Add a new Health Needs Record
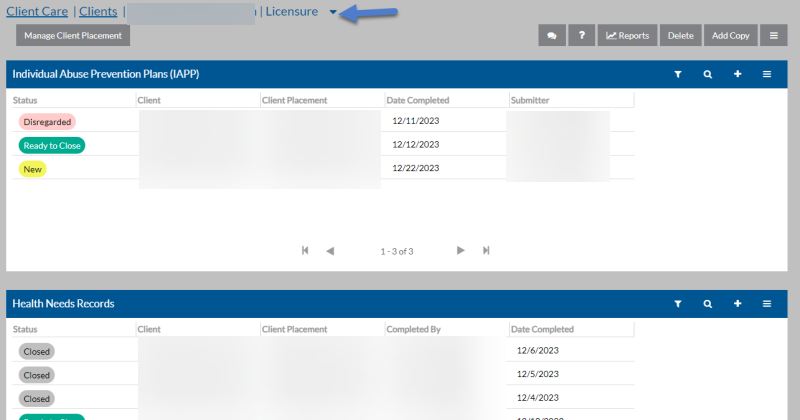Image resolution: width=800 pixels, height=420 pixels. [737, 304]
